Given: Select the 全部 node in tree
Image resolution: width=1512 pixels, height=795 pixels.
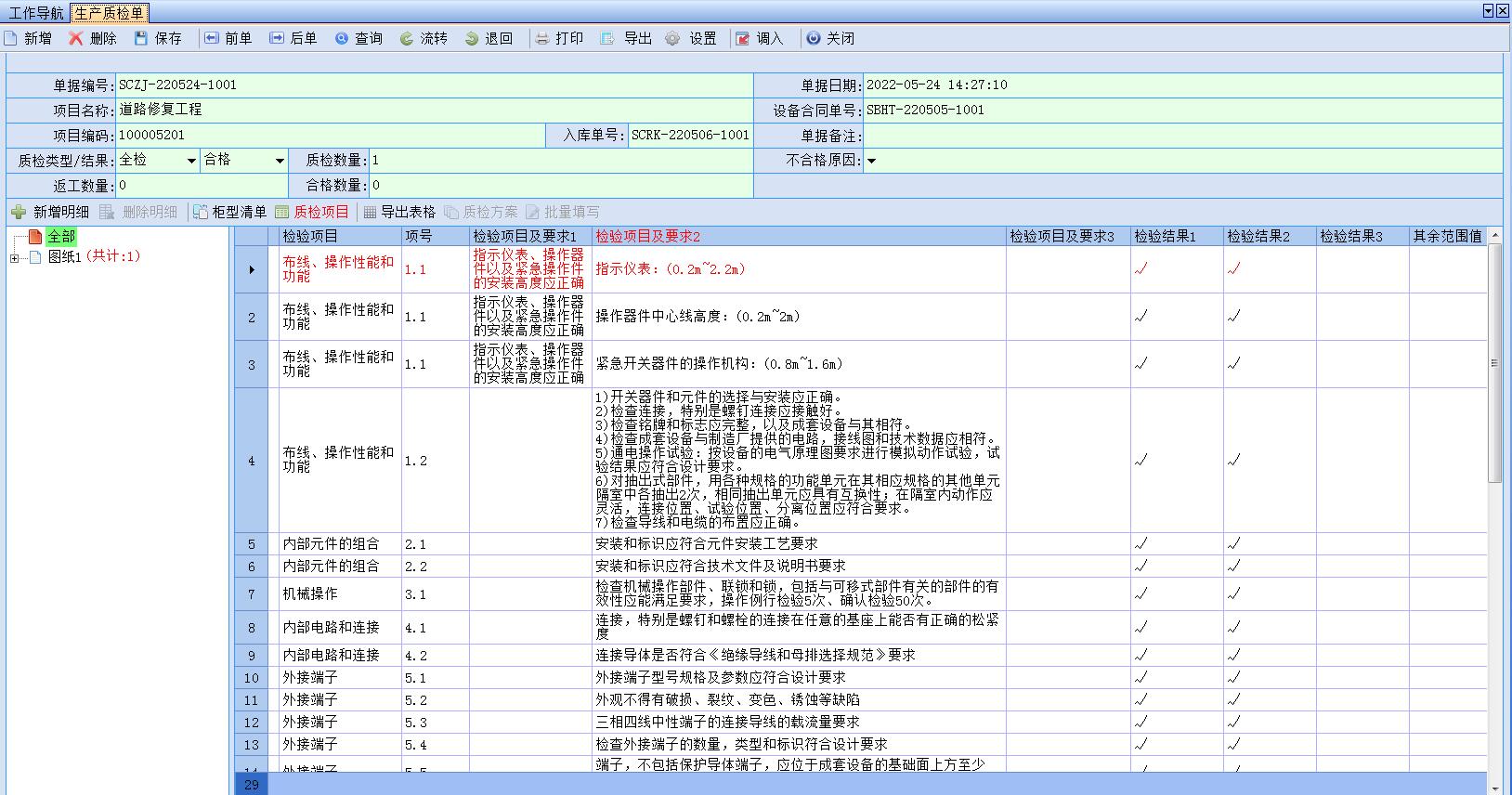Looking at the screenshot, I should pyautogui.click(x=61, y=237).
